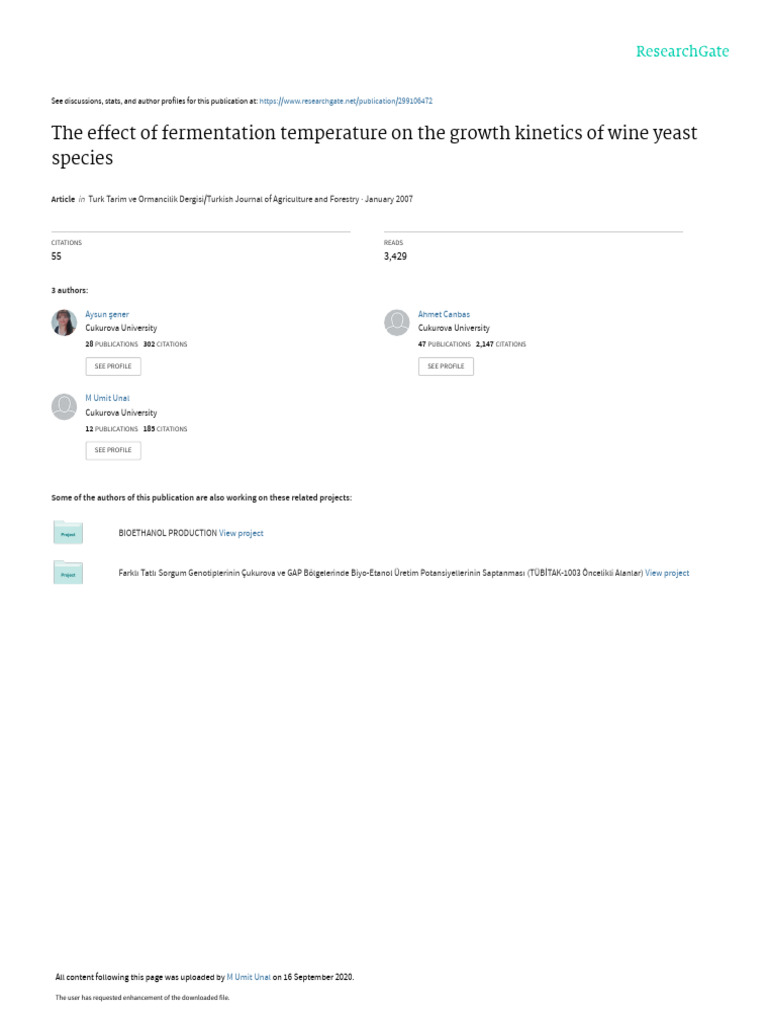Click the citations count 55
Image resolution: width=768 pixels, height=1024 pixels.
[56, 256]
